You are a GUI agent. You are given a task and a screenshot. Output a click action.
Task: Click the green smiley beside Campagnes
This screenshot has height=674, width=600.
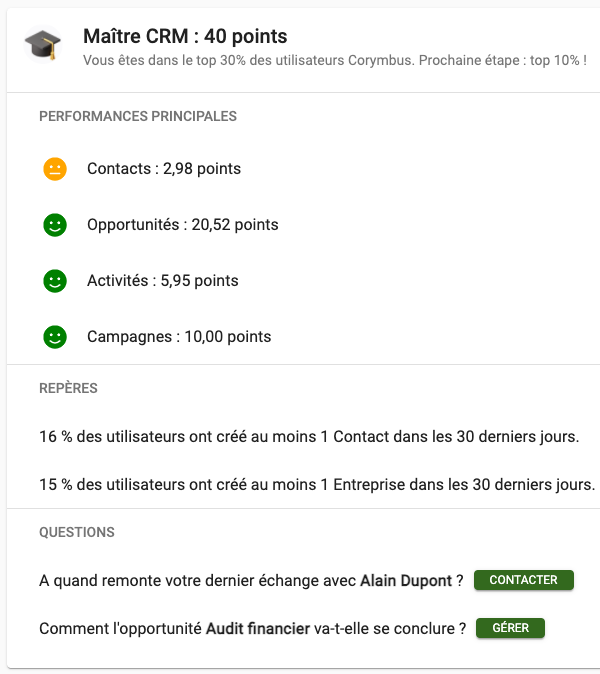[55, 337]
